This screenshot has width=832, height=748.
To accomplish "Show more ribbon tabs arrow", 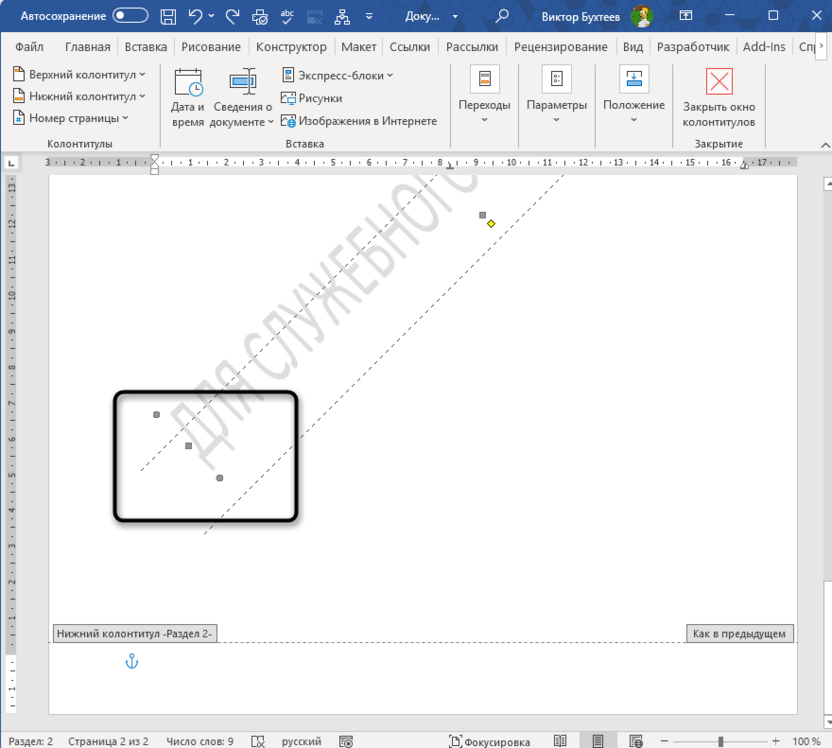I will (821, 46).
